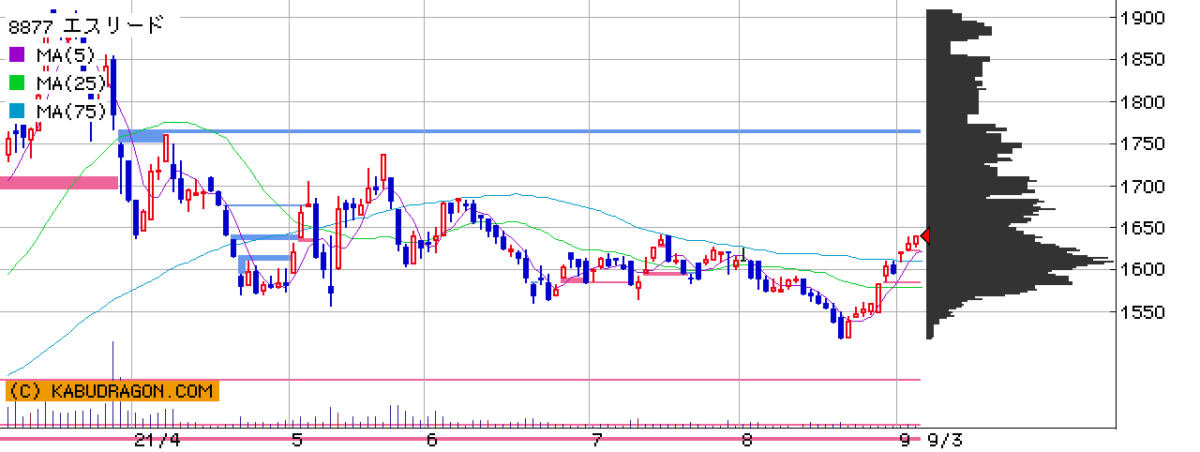The width and height of the screenshot is (1200, 452).
Task: Click the month 6 date axis label
Action: point(431,439)
